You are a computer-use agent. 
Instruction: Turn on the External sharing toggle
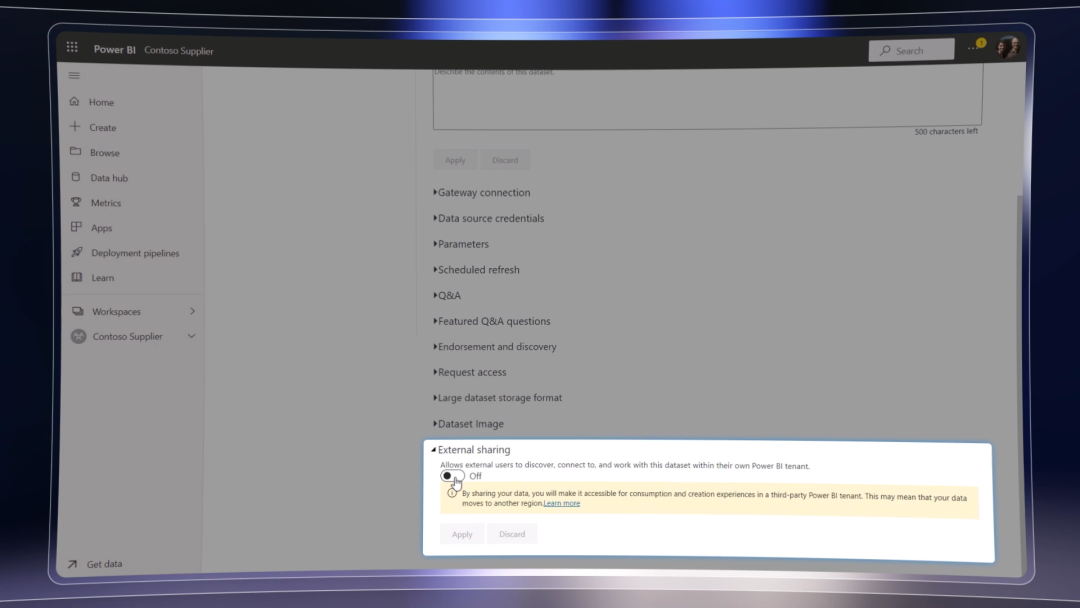453,476
